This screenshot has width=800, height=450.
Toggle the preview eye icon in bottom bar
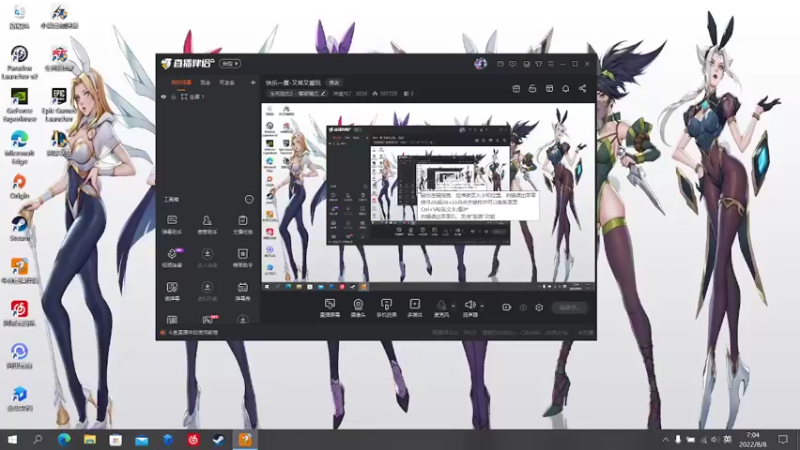click(523, 308)
